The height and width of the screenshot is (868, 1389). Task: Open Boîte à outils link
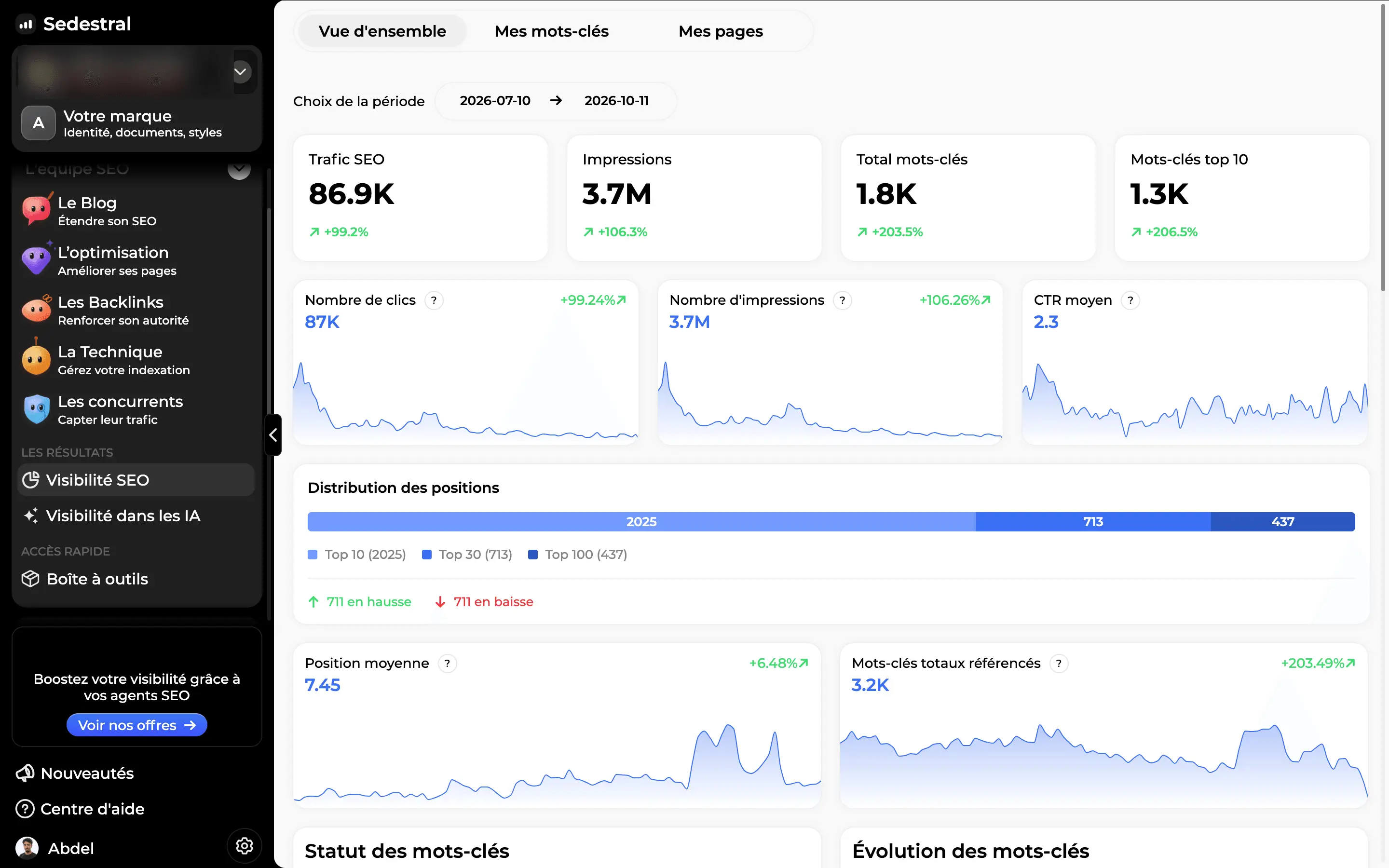tap(136, 579)
